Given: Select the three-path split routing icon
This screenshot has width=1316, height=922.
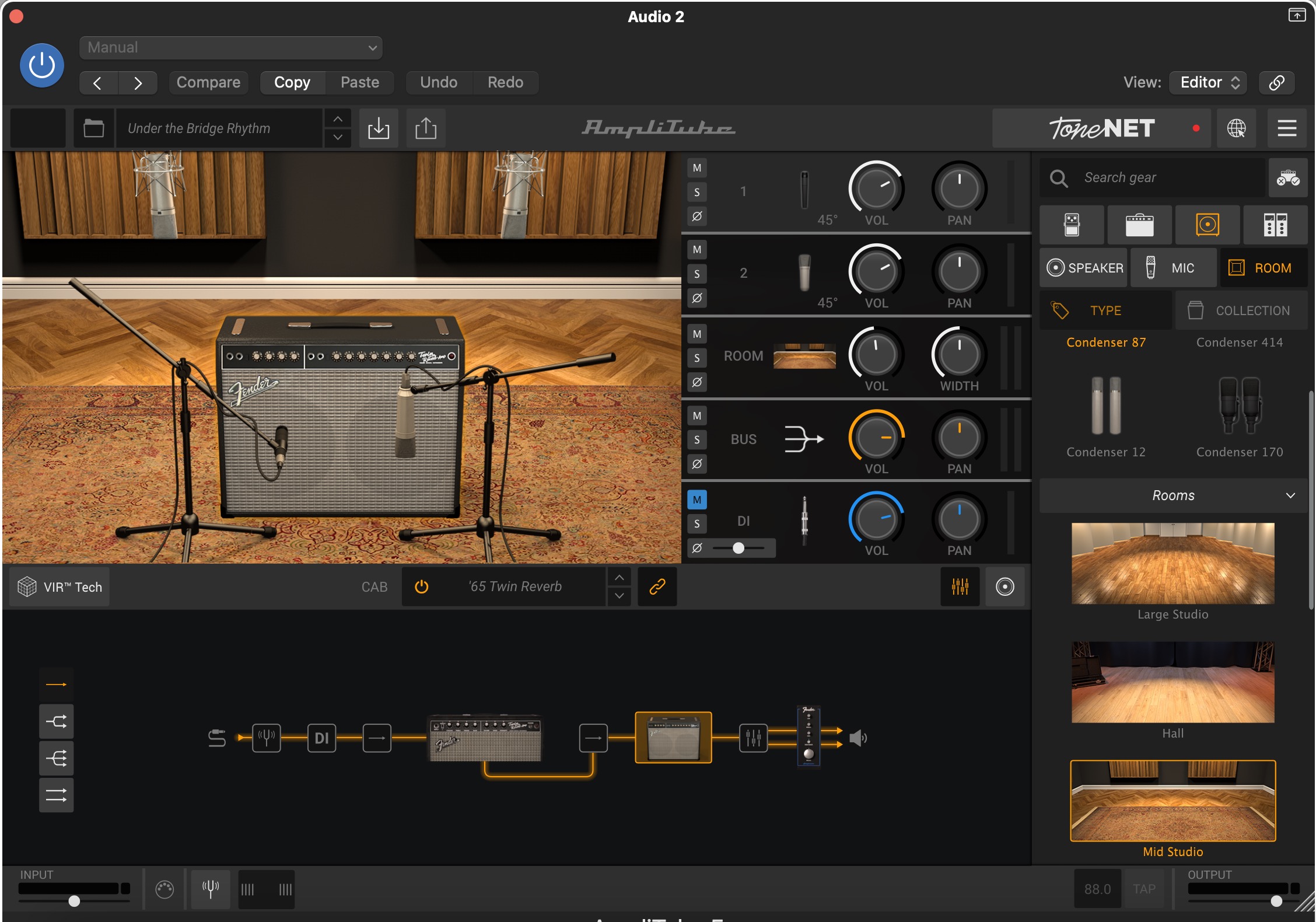Looking at the screenshot, I should tap(56, 759).
